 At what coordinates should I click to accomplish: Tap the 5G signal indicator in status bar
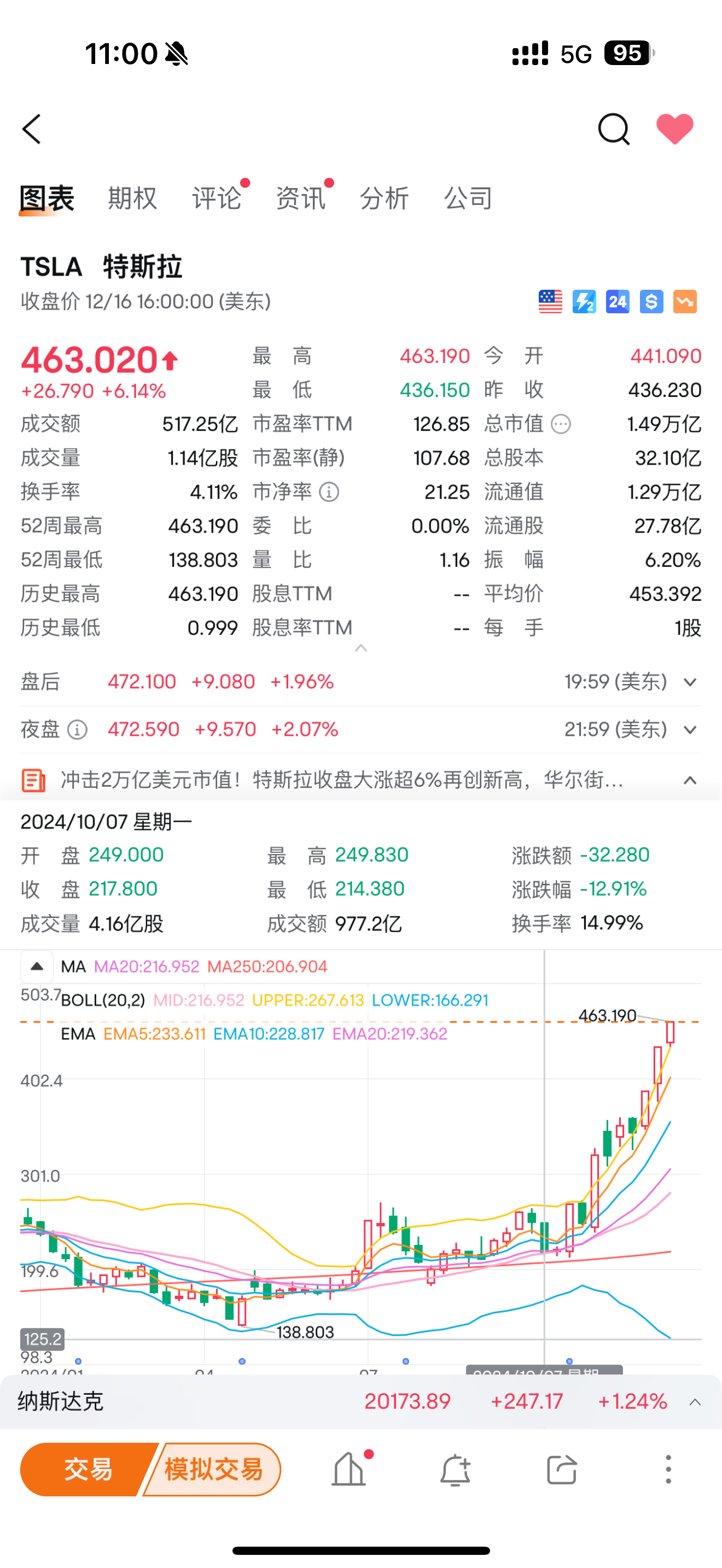(576, 54)
